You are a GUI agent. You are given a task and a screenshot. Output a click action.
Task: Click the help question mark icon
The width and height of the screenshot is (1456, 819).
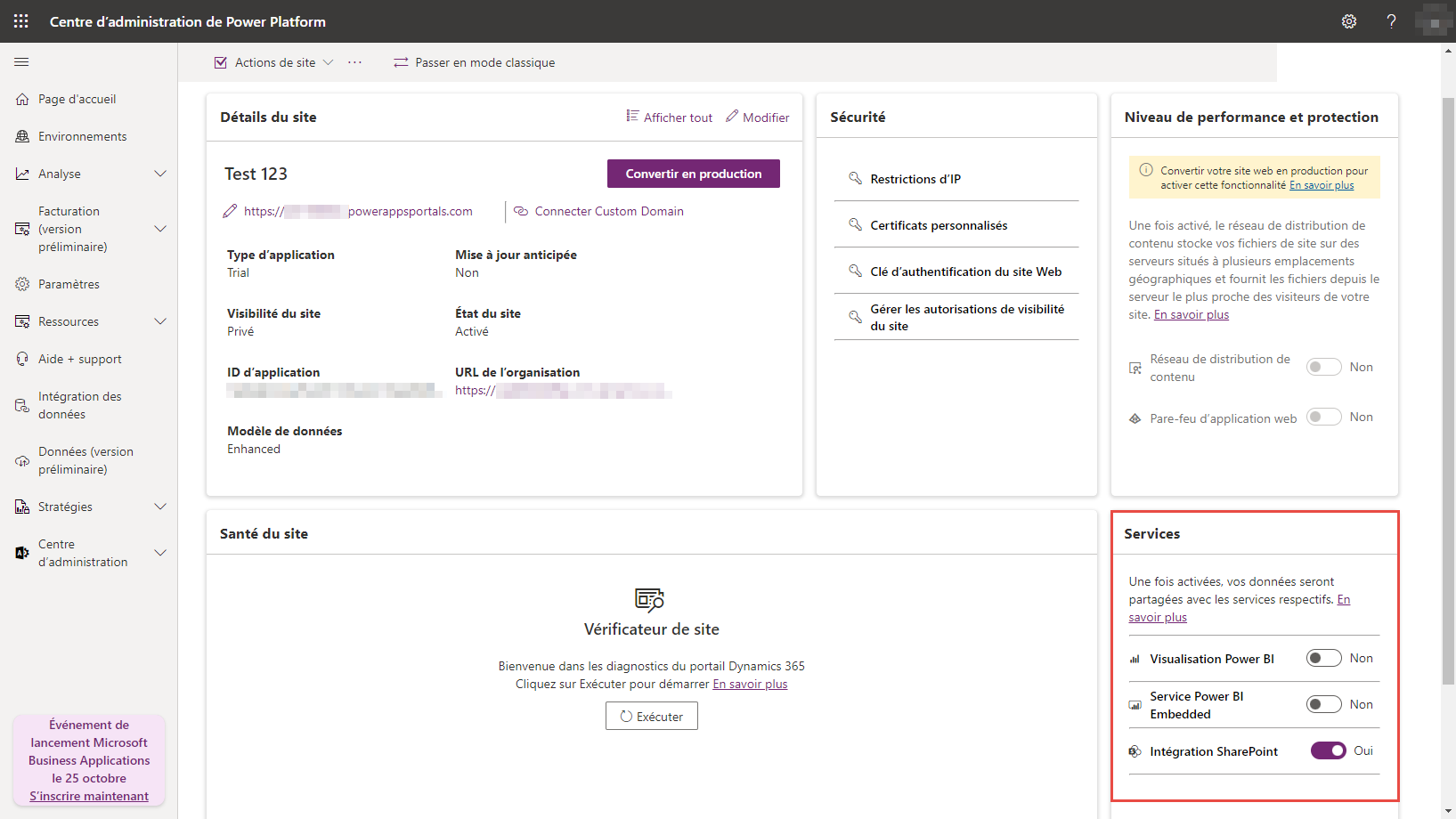(x=1391, y=21)
